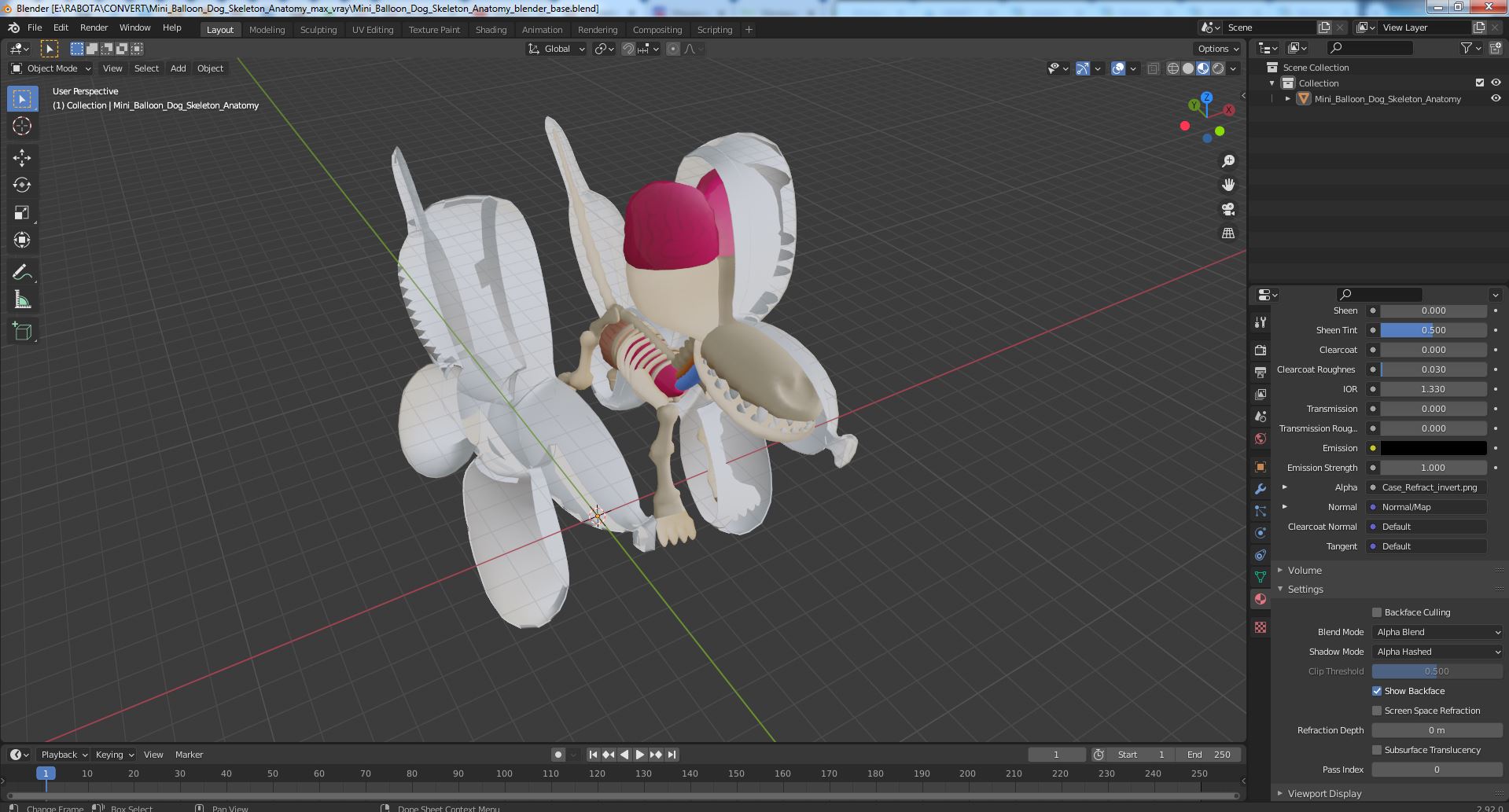Screen dimensions: 1509x812
Task: Select the Select Box tool
Action: click(22, 99)
